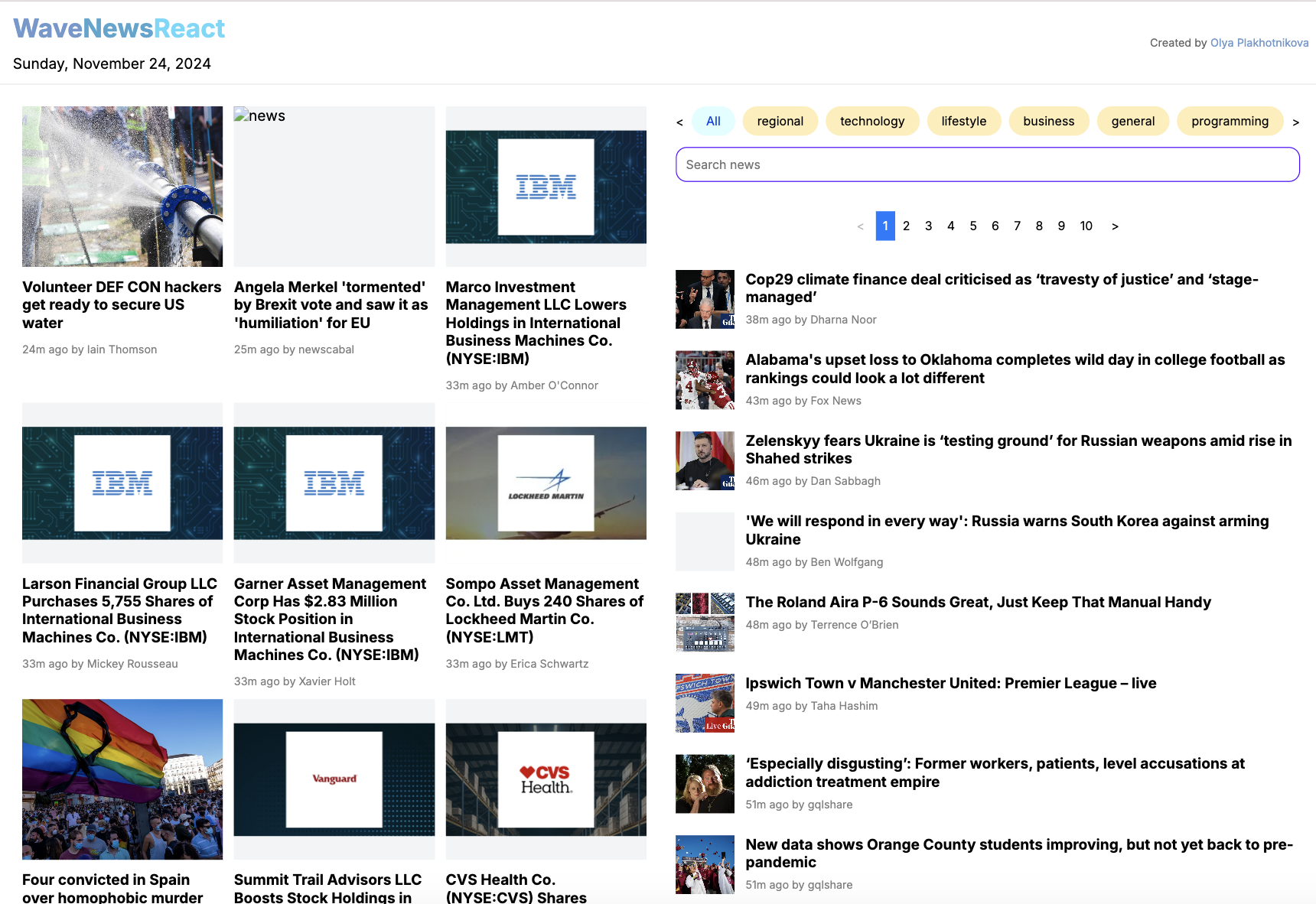The image size is (1316, 904).
Task: Open addiction treatment empire accusations headline
Action: (x=995, y=772)
